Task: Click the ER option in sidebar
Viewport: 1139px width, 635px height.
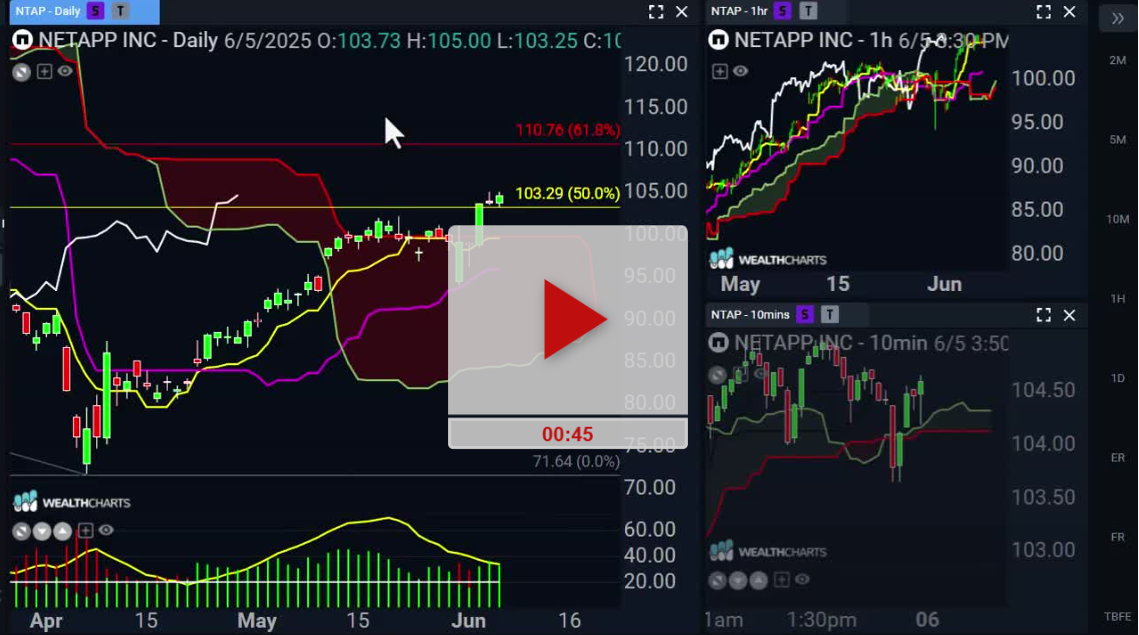Action: coord(1117,458)
